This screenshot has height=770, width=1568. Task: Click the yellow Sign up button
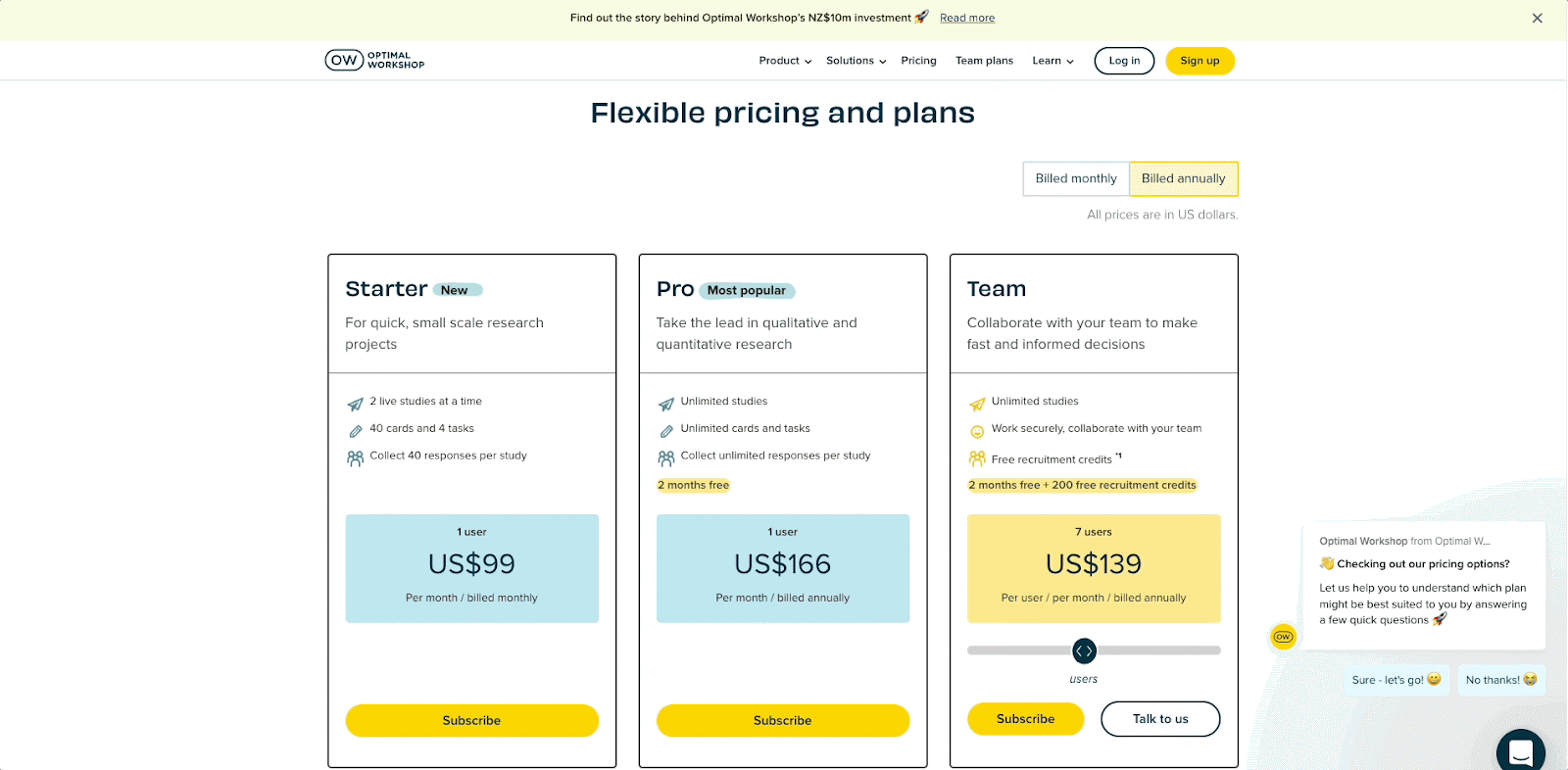(x=1200, y=61)
